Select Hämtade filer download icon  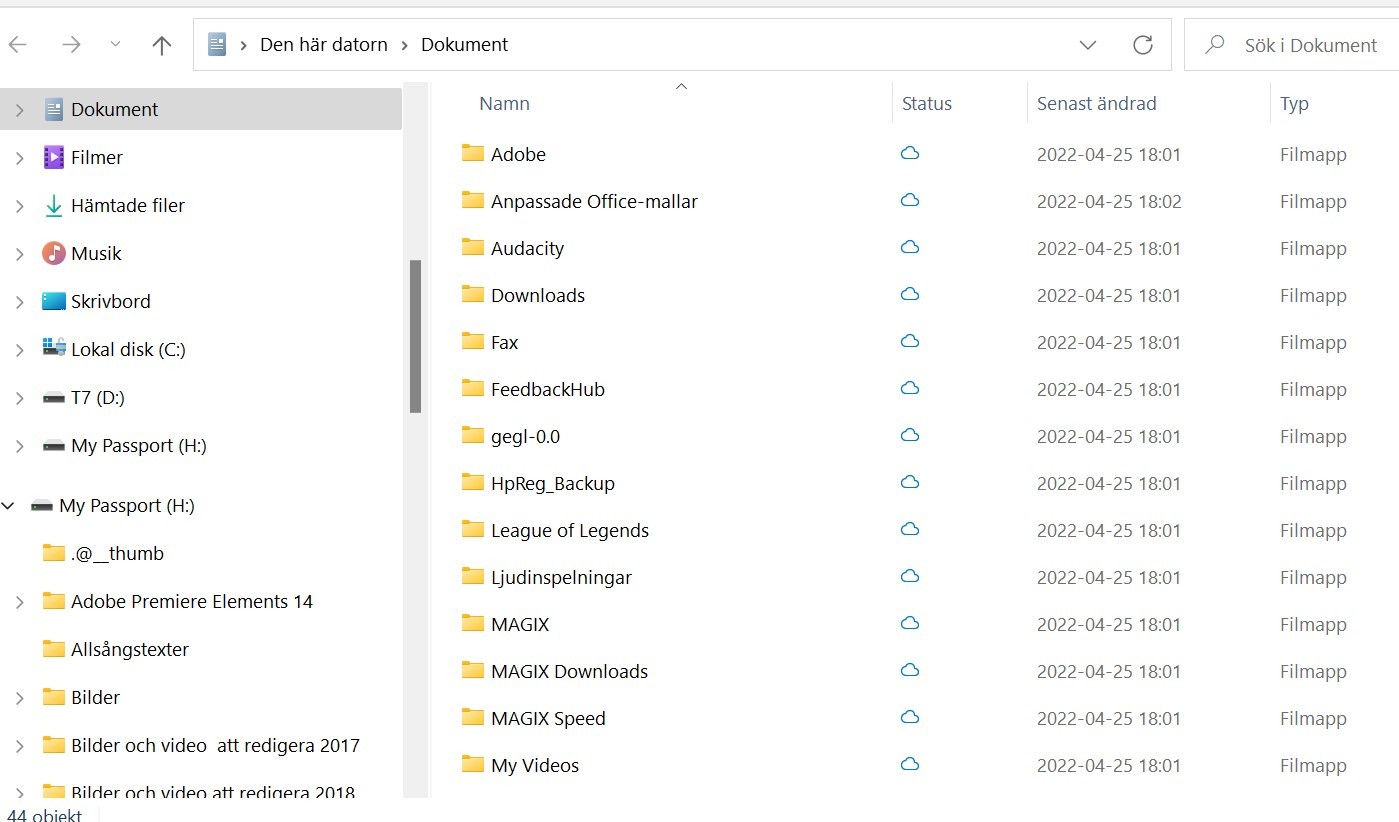point(54,206)
